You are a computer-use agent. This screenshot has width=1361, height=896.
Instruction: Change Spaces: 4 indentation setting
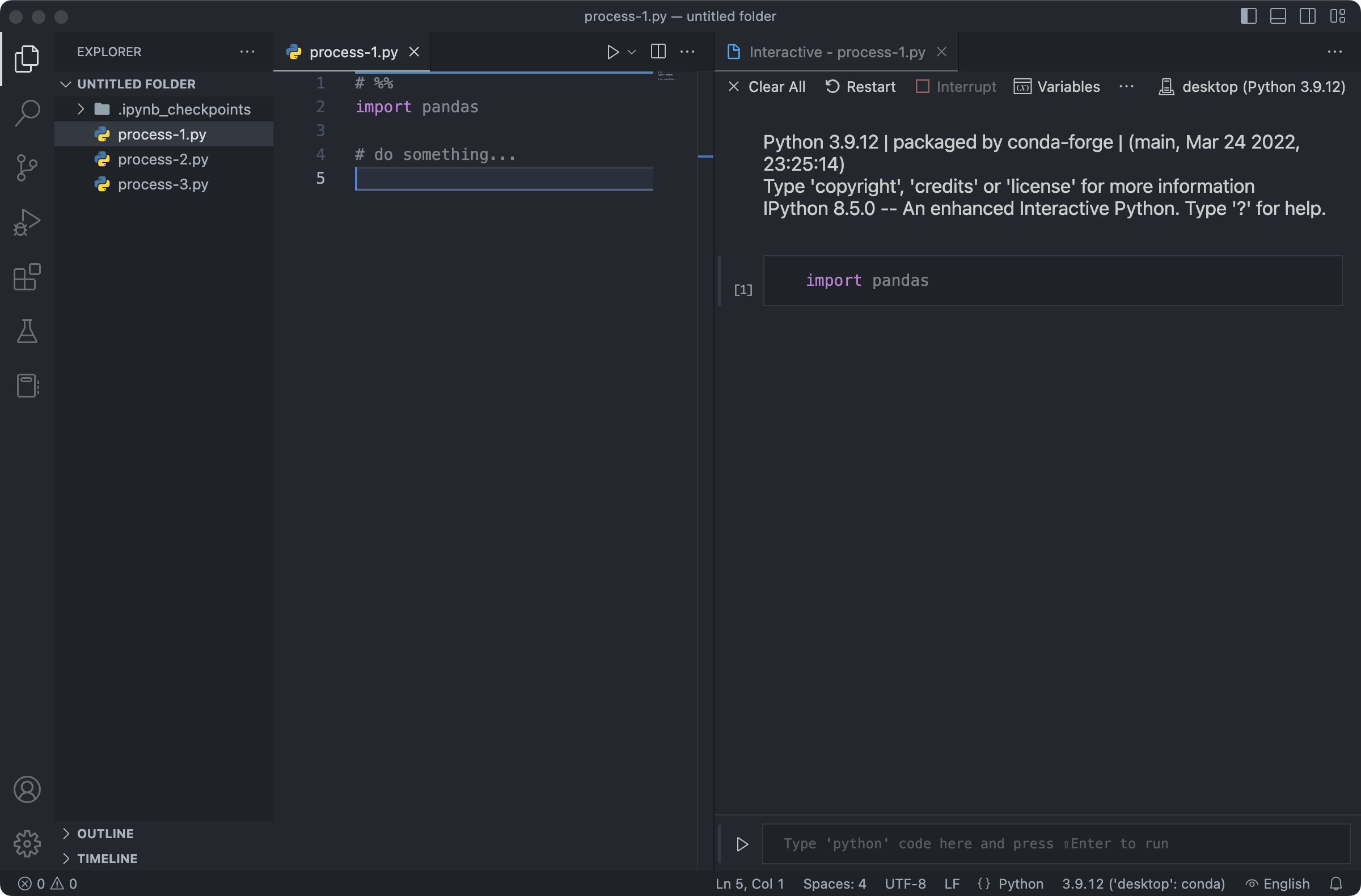(834, 884)
